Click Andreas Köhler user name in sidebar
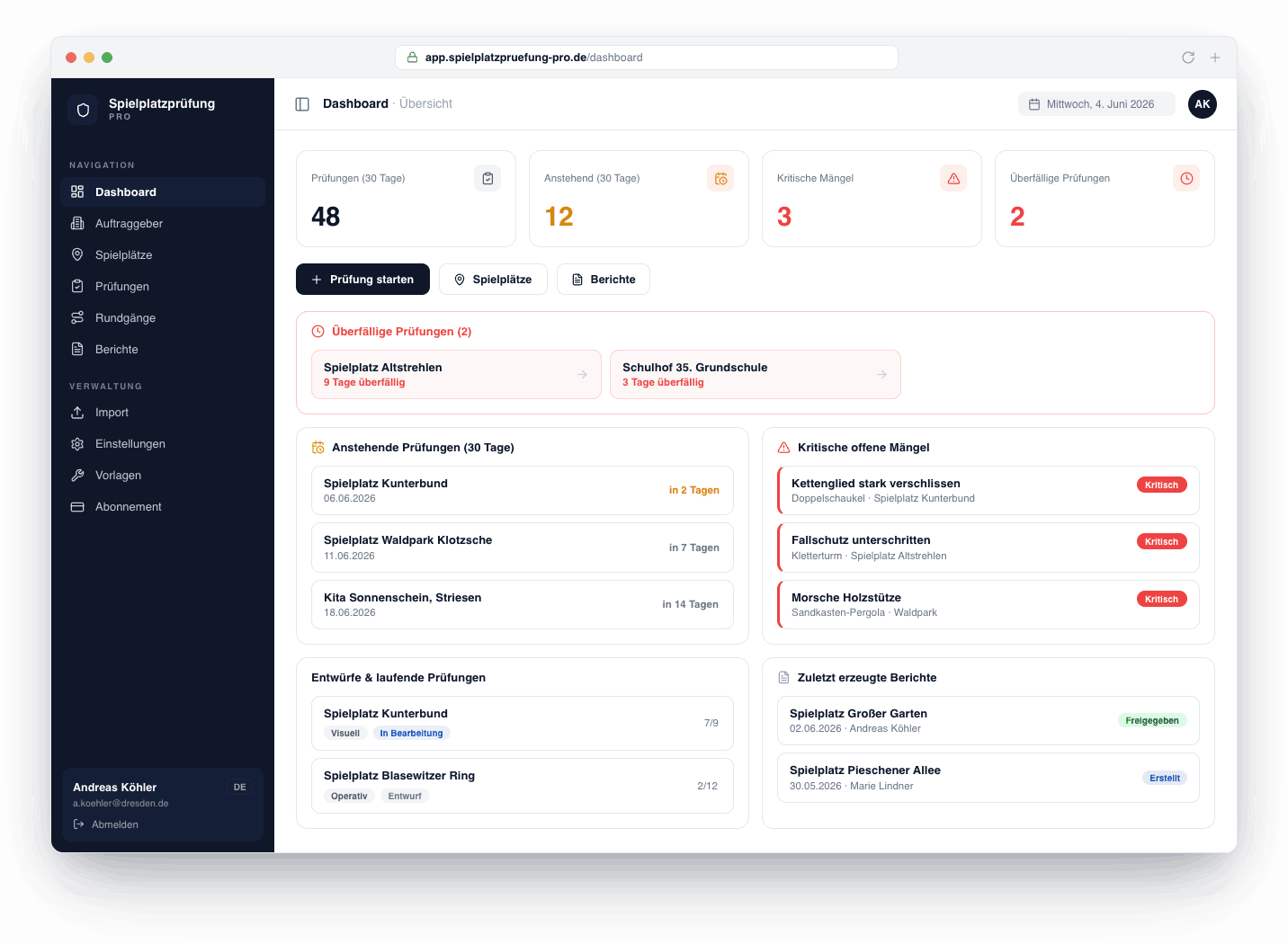Screen dimensions: 1288x944 click(115, 788)
